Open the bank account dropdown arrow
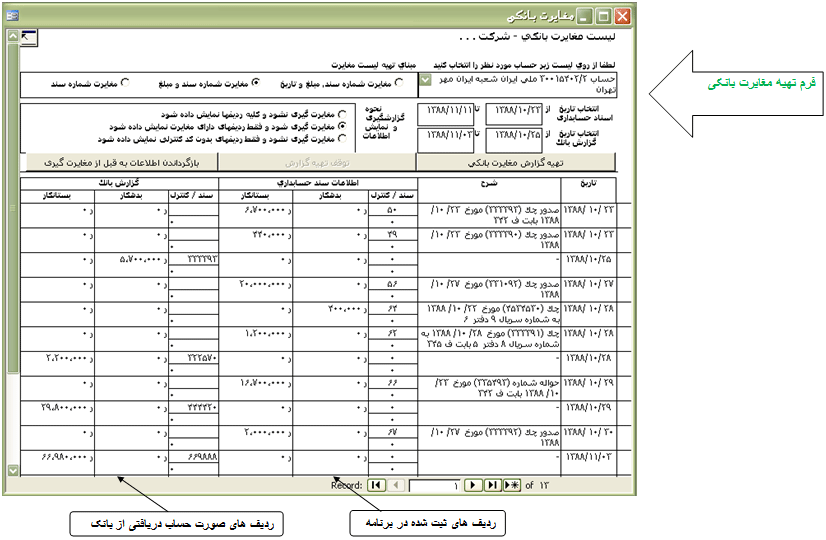The height and width of the screenshot is (540, 826). pyautogui.click(x=426, y=80)
